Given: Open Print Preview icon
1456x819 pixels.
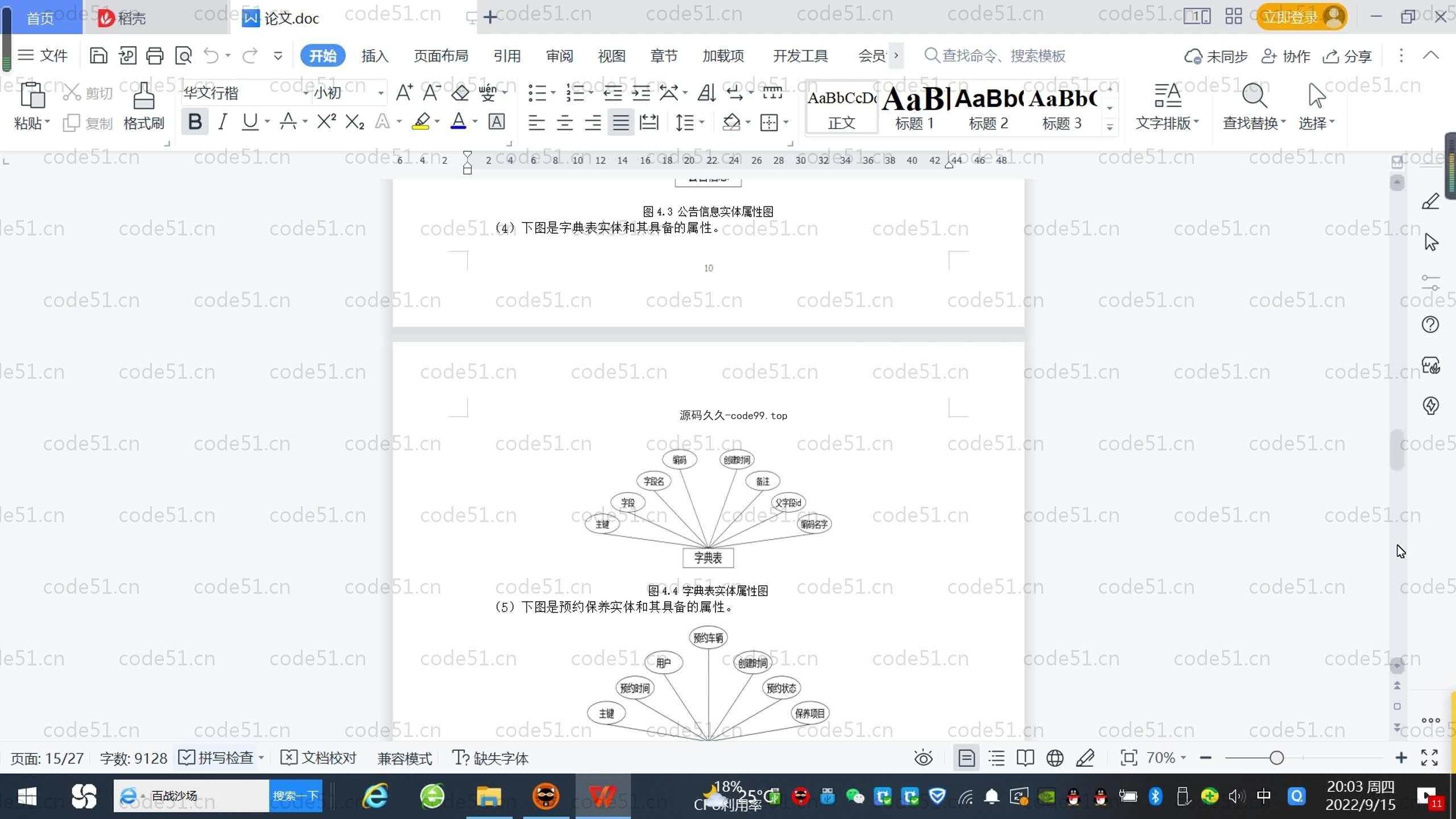Looking at the screenshot, I should coord(183,56).
